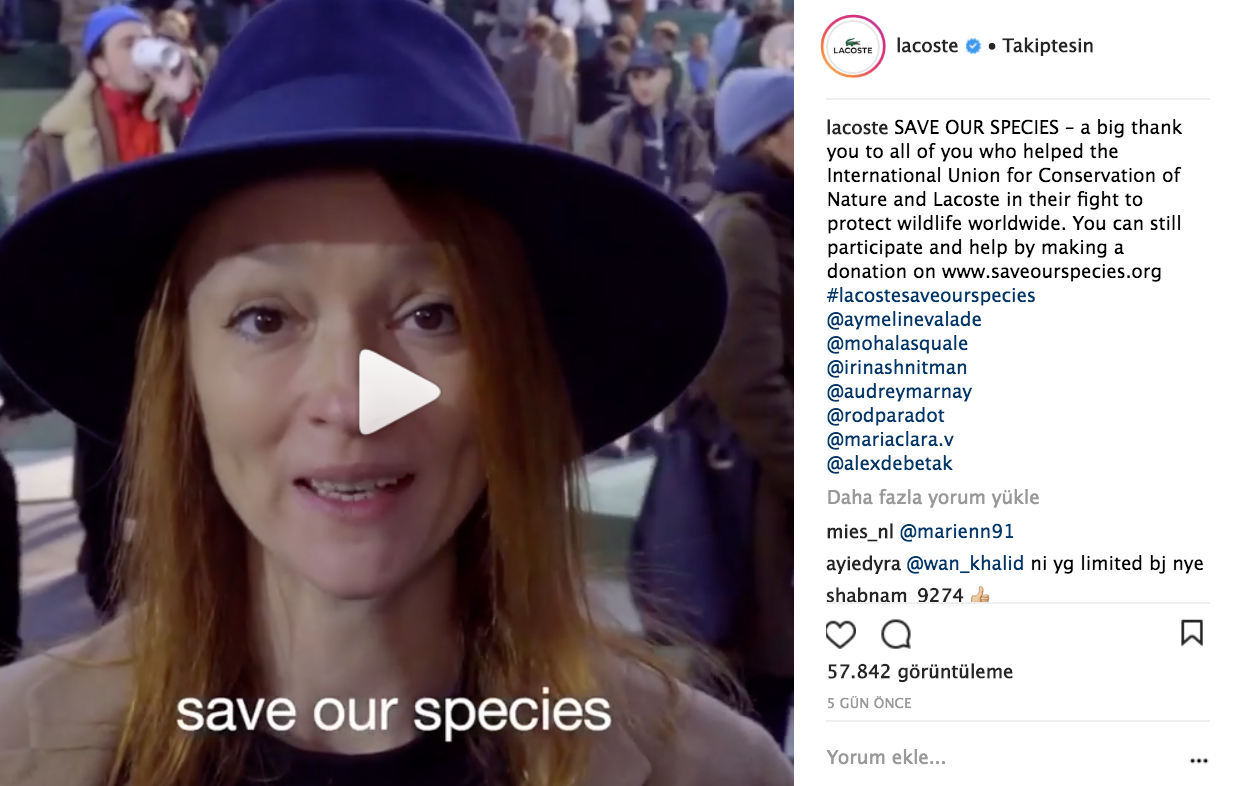Visit the @alexdebetak profile
Screen dimensions: 1236x786
click(889, 464)
